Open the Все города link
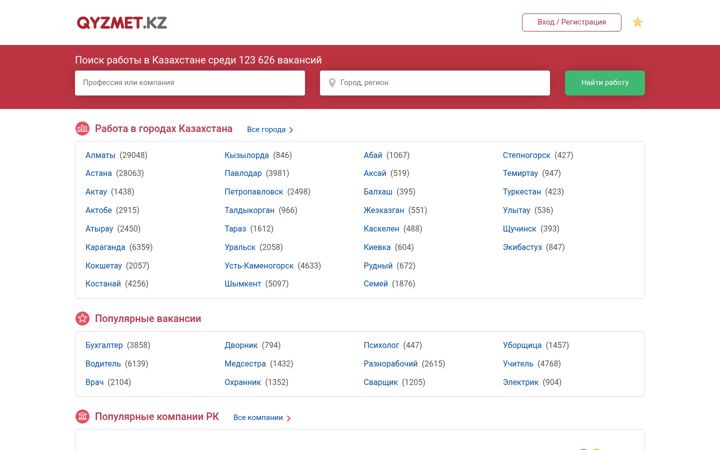Image resolution: width=720 pixels, height=450 pixels. [x=266, y=129]
